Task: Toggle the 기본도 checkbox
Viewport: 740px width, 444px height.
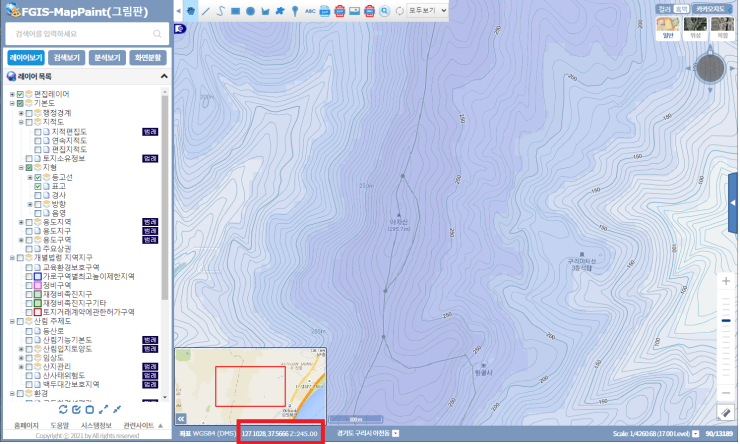Action: click(20, 103)
